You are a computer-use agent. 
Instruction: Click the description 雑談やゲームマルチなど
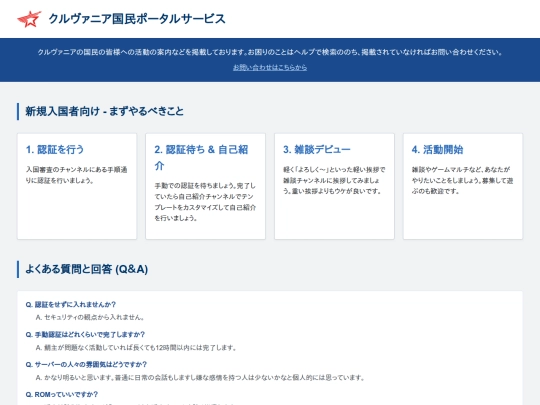[463, 180]
